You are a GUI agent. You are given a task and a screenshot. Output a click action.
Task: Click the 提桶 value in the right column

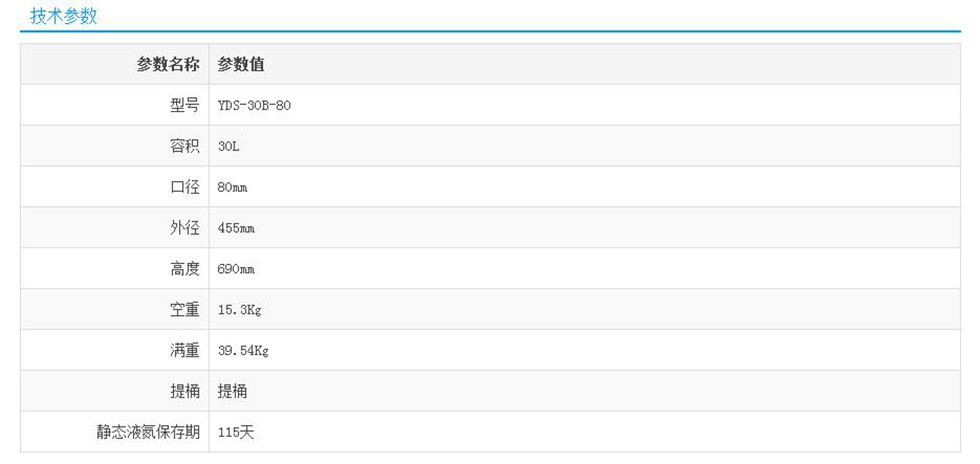(x=232, y=392)
